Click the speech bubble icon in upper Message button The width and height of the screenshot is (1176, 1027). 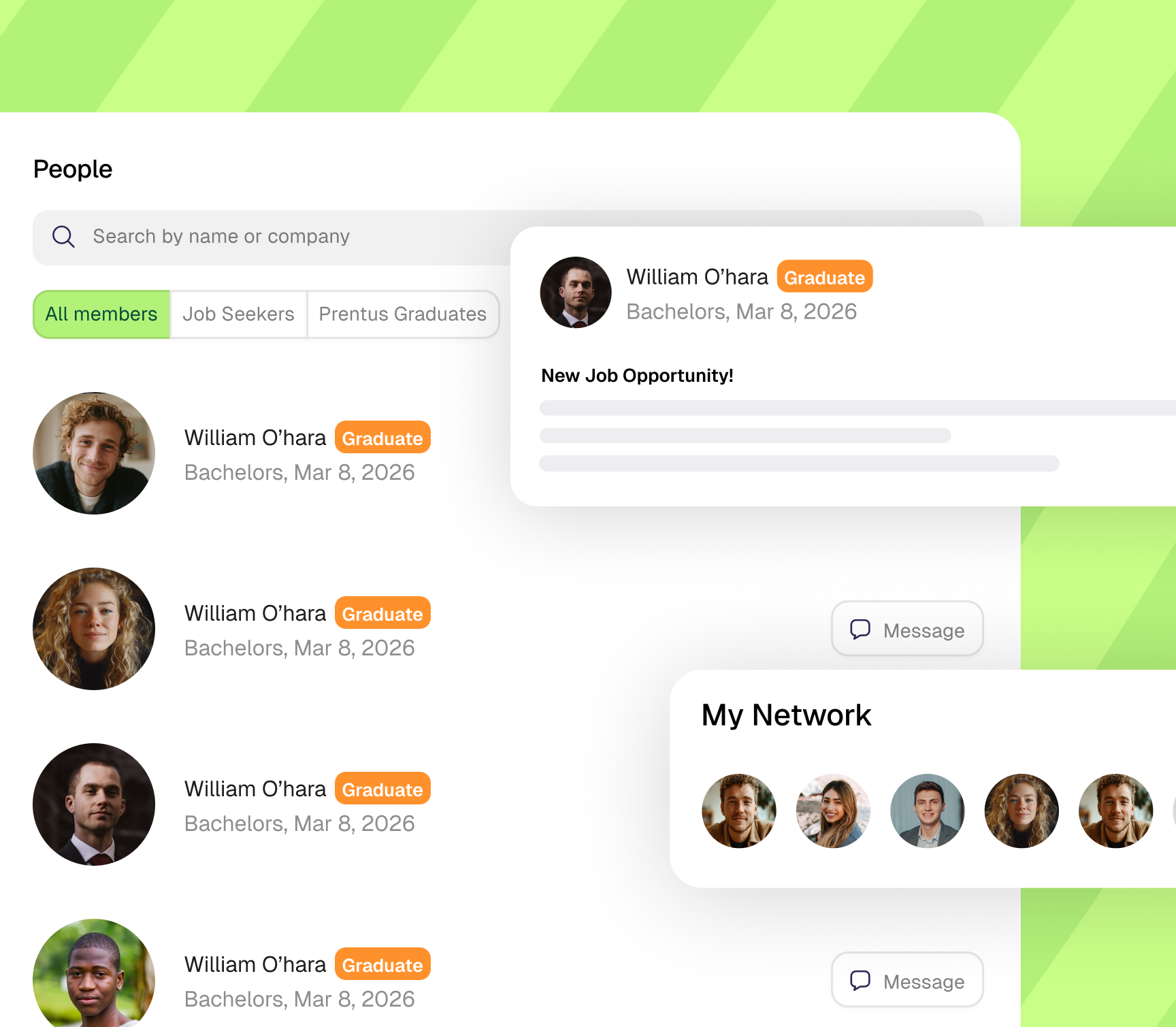860,629
